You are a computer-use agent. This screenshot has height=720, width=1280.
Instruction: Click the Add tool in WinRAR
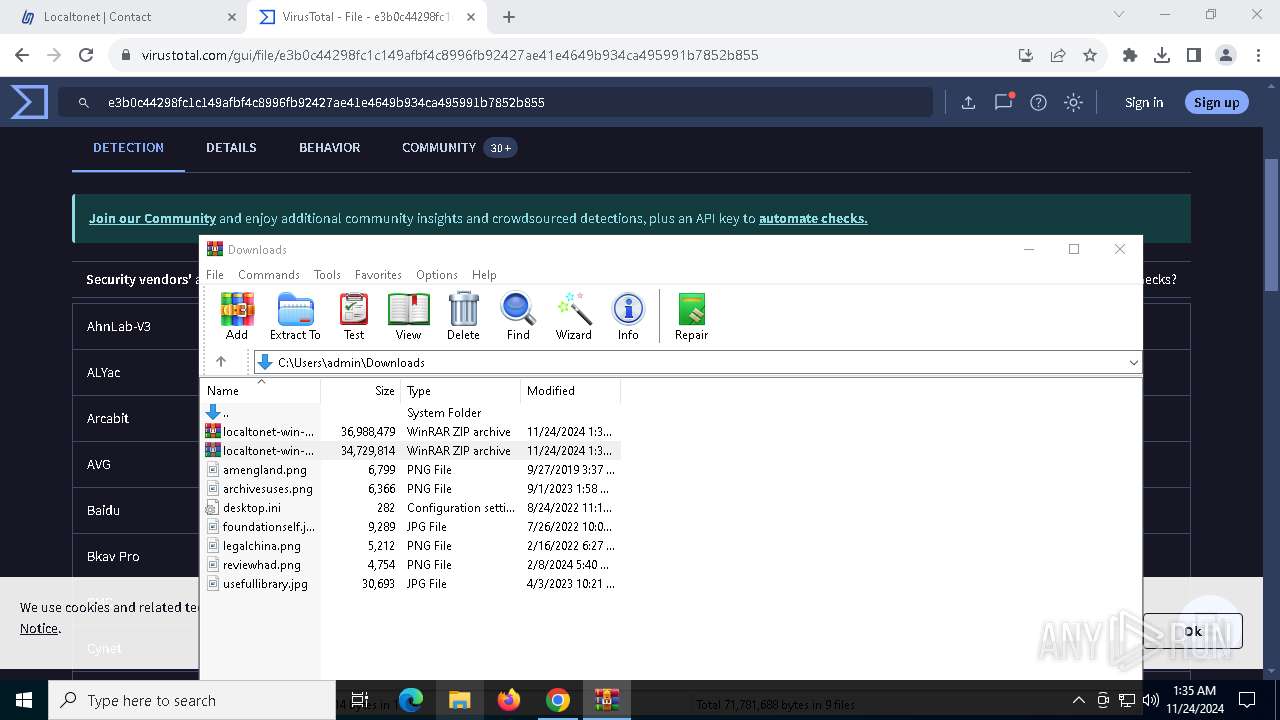coord(237,316)
